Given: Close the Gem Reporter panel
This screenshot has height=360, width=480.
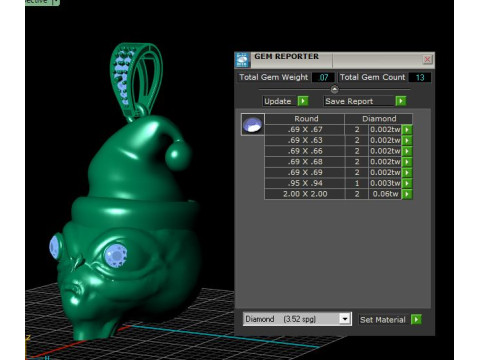Looking at the screenshot, I should (x=427, y=59).
